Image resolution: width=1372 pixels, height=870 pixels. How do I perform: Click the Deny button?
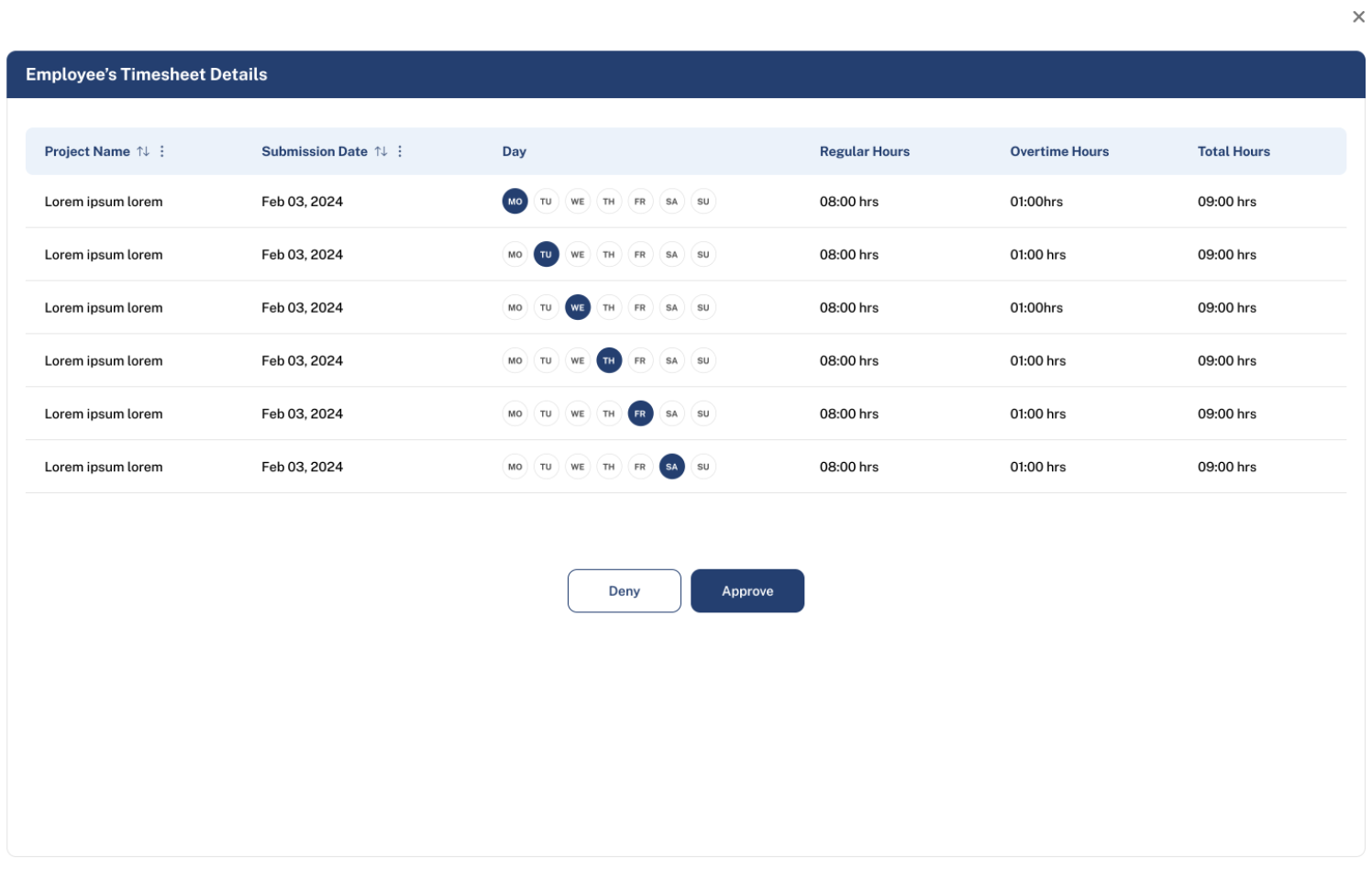pos(624,591)
